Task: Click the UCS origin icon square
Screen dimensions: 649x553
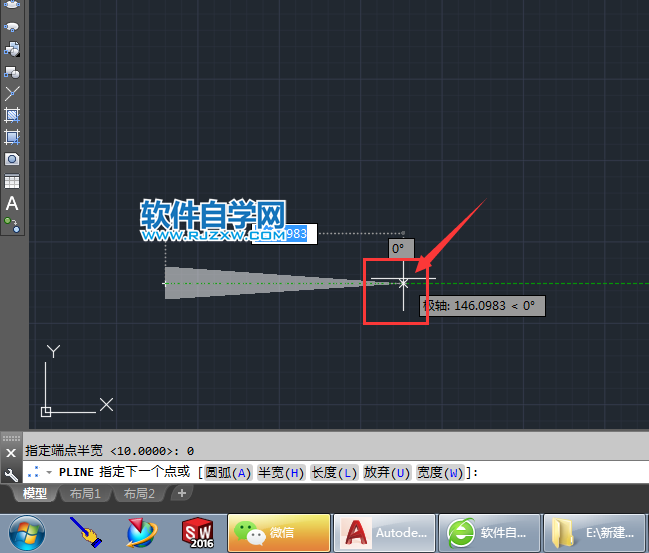Action: coord(46,411)
